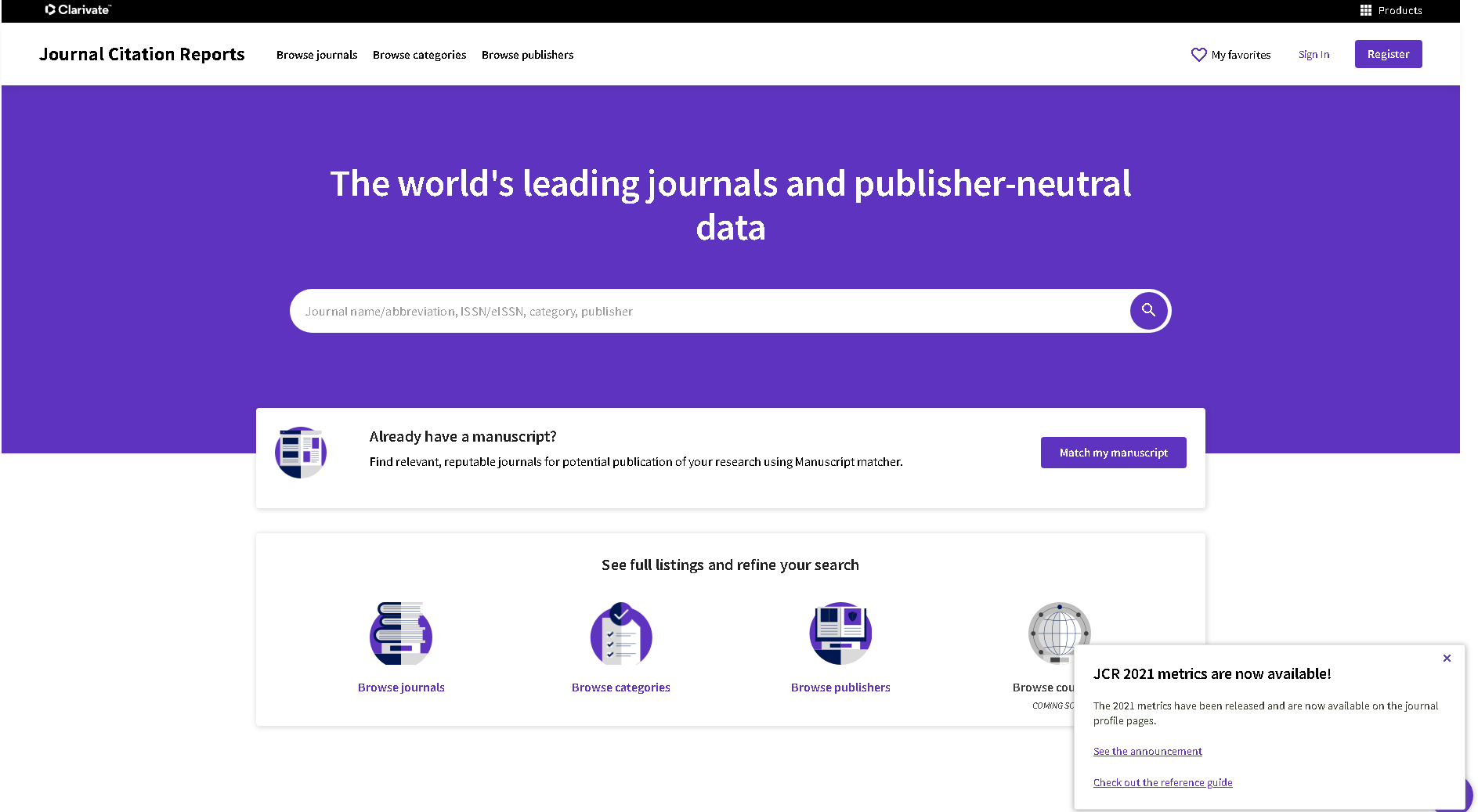This screenshot has height=812, width=1478.
Task: Click the Register button
Action: point(1388,54)
